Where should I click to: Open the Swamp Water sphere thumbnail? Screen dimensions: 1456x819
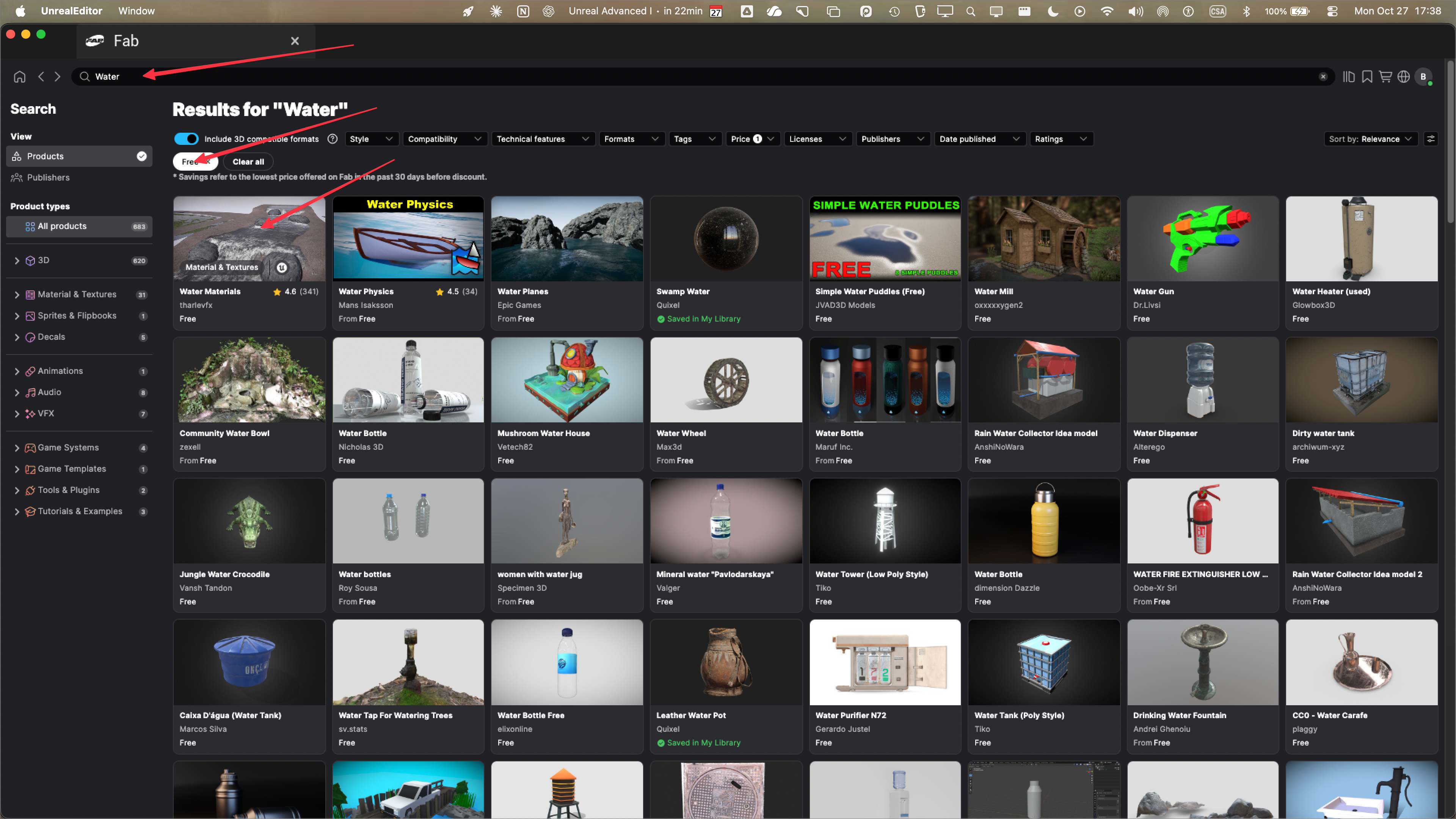[726, 238]
